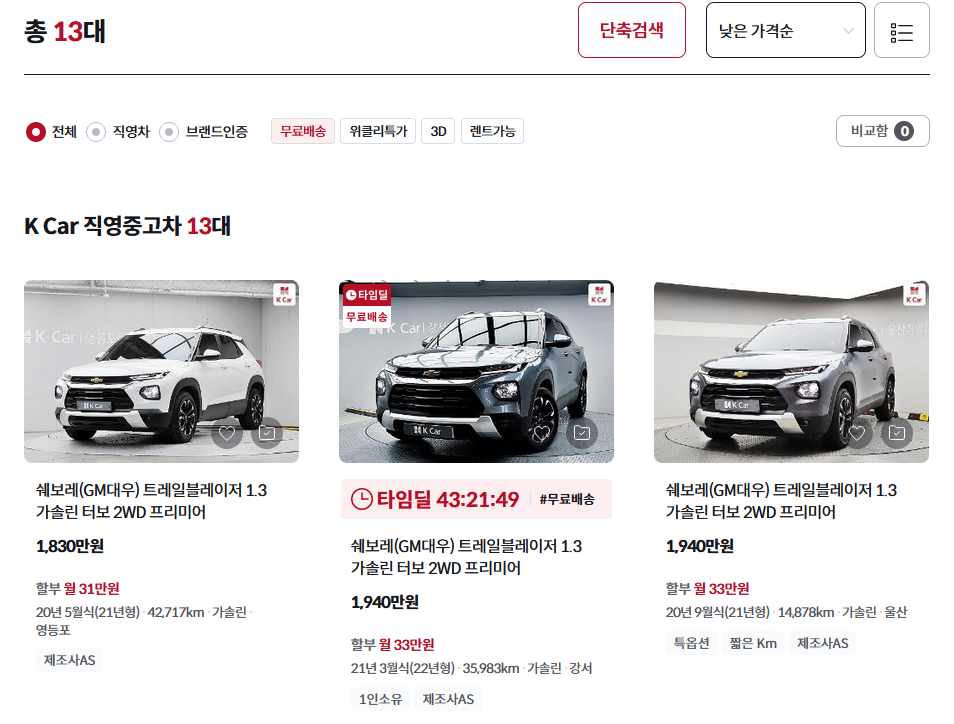Click K Car badge on 울산 car photo
This screenshot has height=724, width=954.
click(914, 294)
